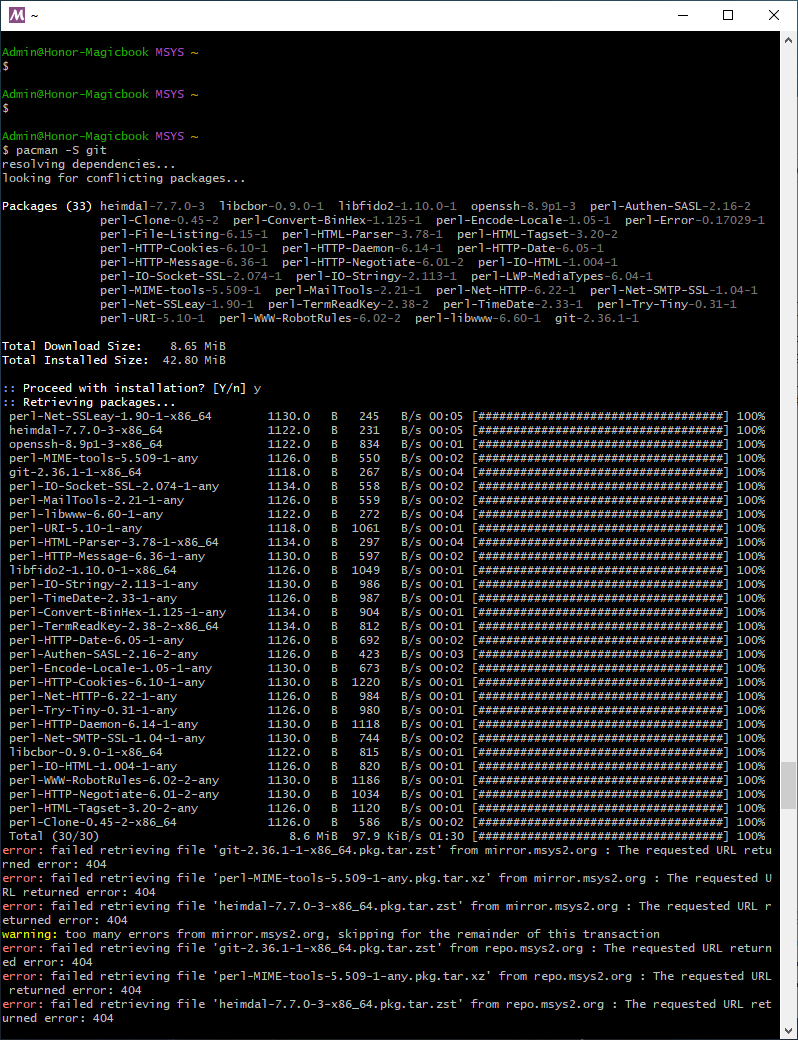
Task: Click the scrollbar up arrow
Action: [789, 38]
